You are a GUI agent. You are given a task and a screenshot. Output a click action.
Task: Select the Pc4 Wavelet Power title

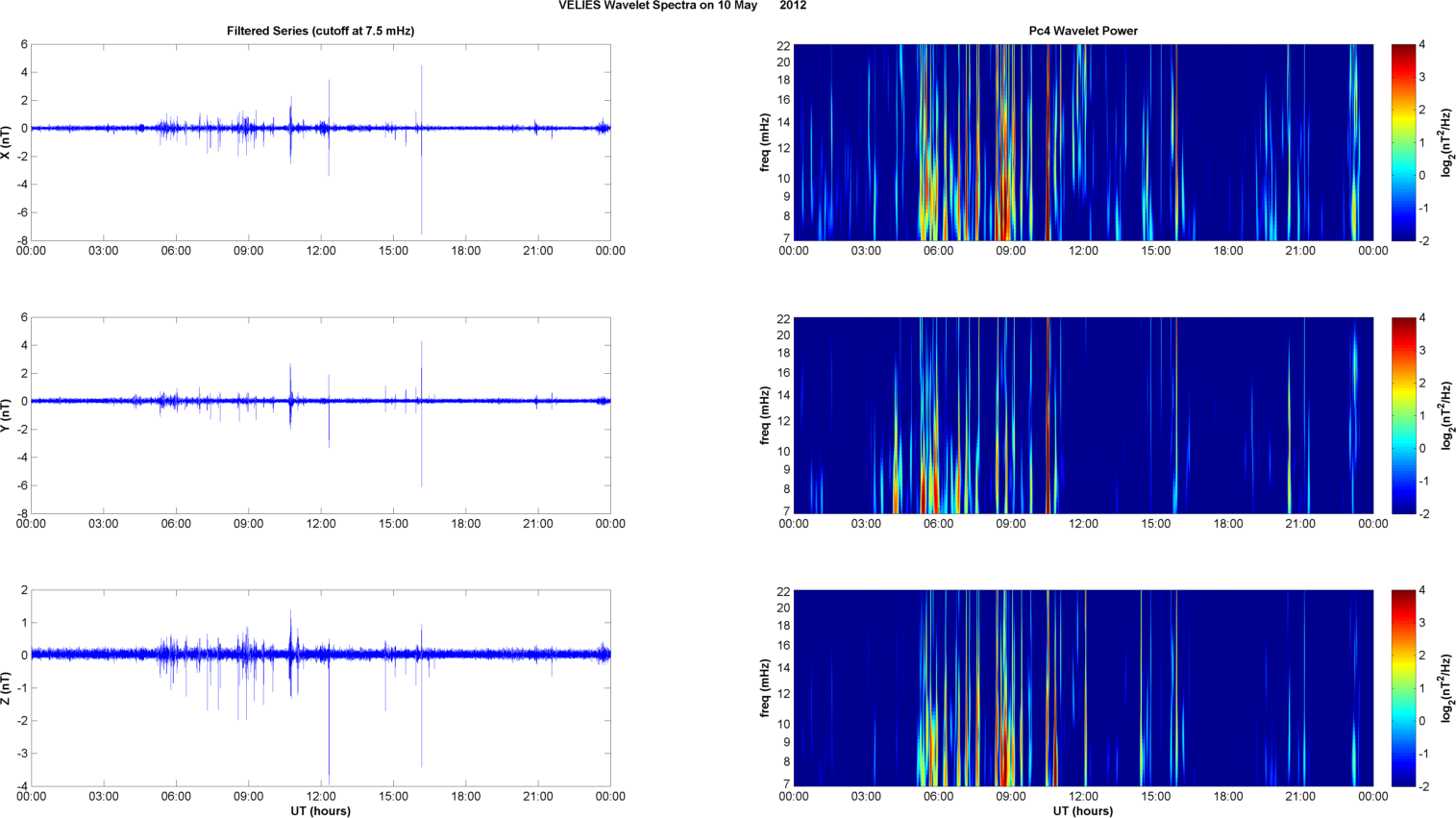tap(1083, 31)
